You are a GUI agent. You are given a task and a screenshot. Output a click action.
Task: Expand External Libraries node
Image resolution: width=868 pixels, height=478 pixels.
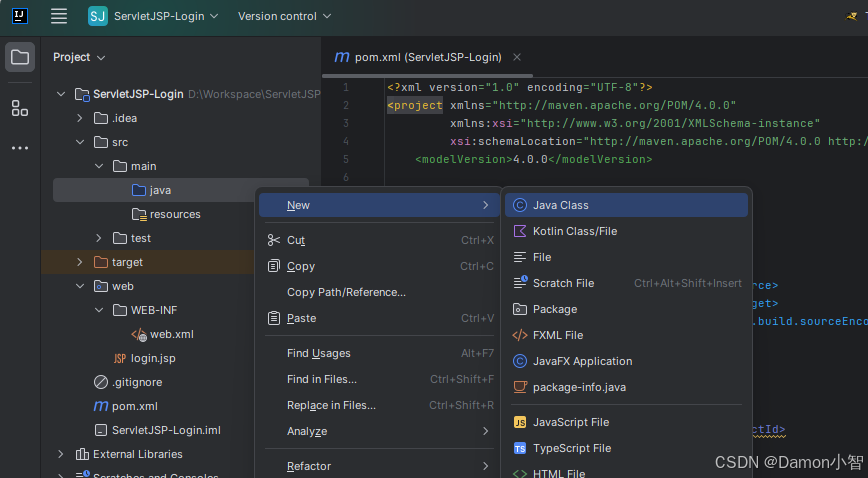coord(60,454)
